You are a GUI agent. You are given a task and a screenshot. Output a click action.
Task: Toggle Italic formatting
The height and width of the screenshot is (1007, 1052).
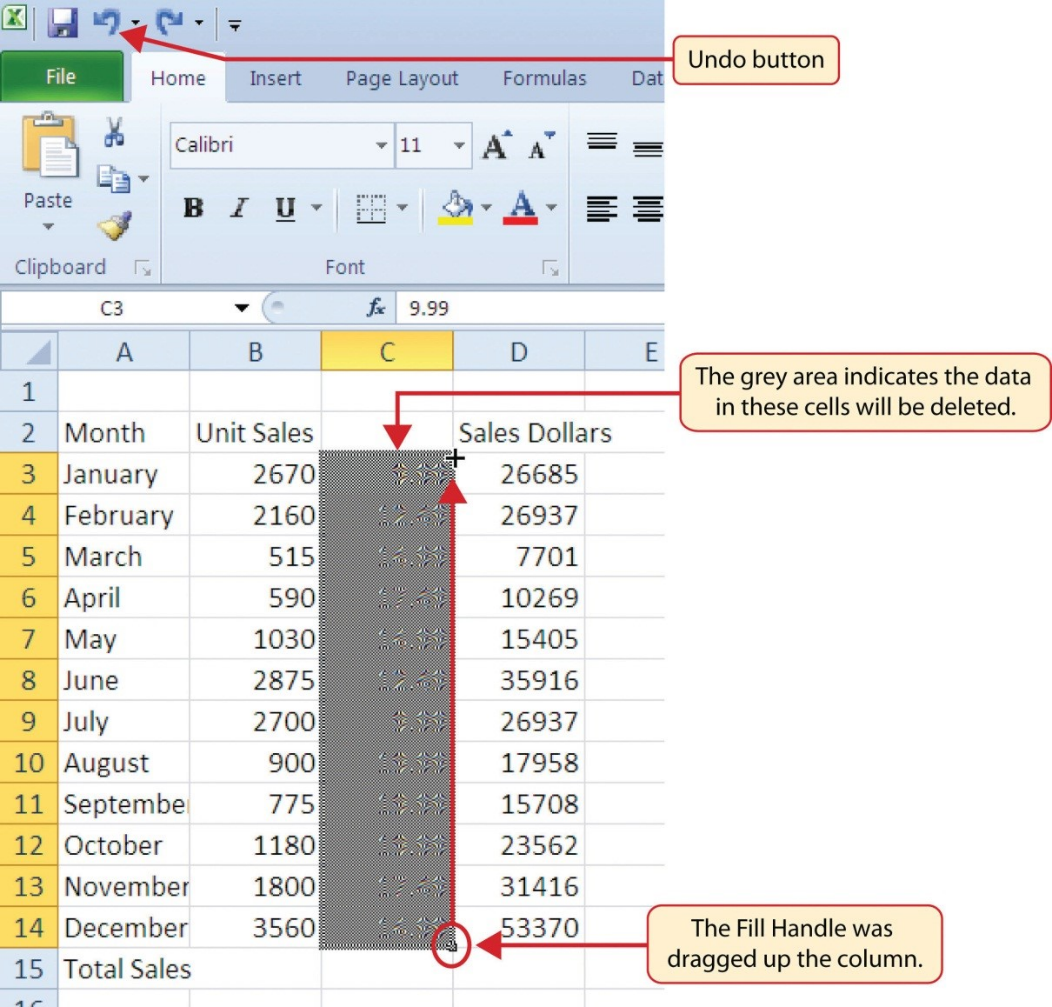tap(238, 209)
